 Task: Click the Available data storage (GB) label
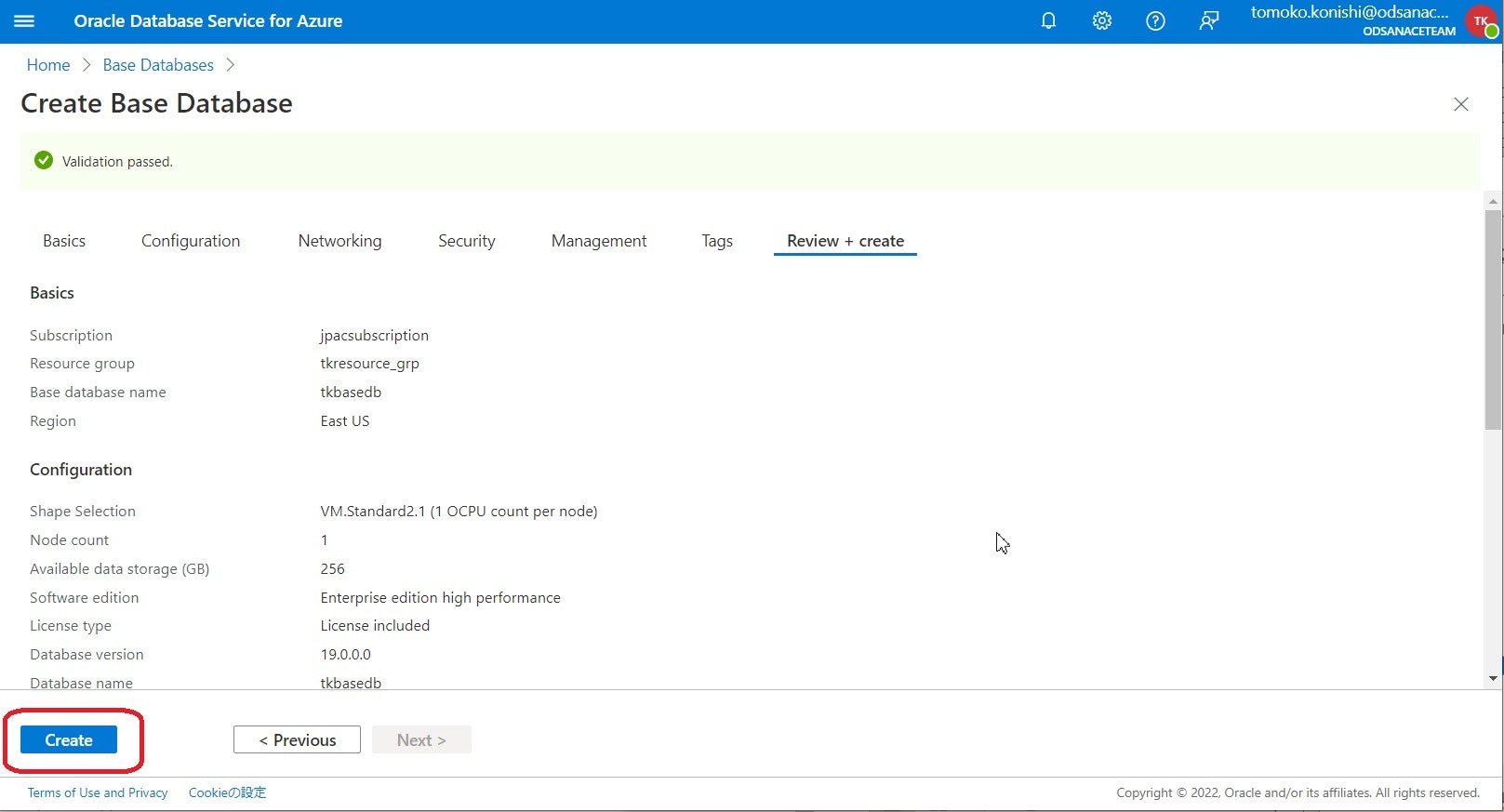point(120,568)
